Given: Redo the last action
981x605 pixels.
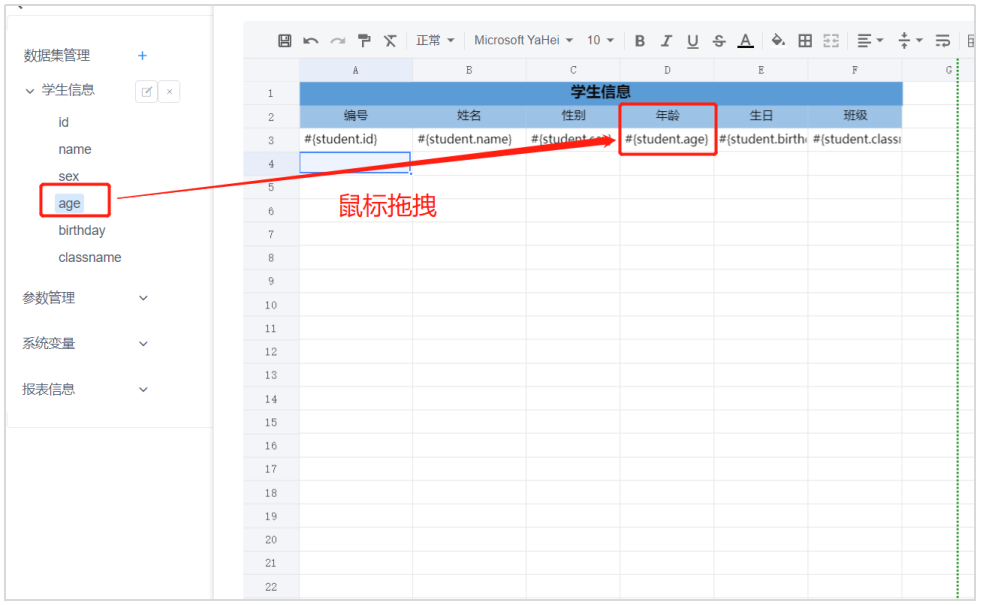Looking at the screenshot, I should tap(338, 41).
